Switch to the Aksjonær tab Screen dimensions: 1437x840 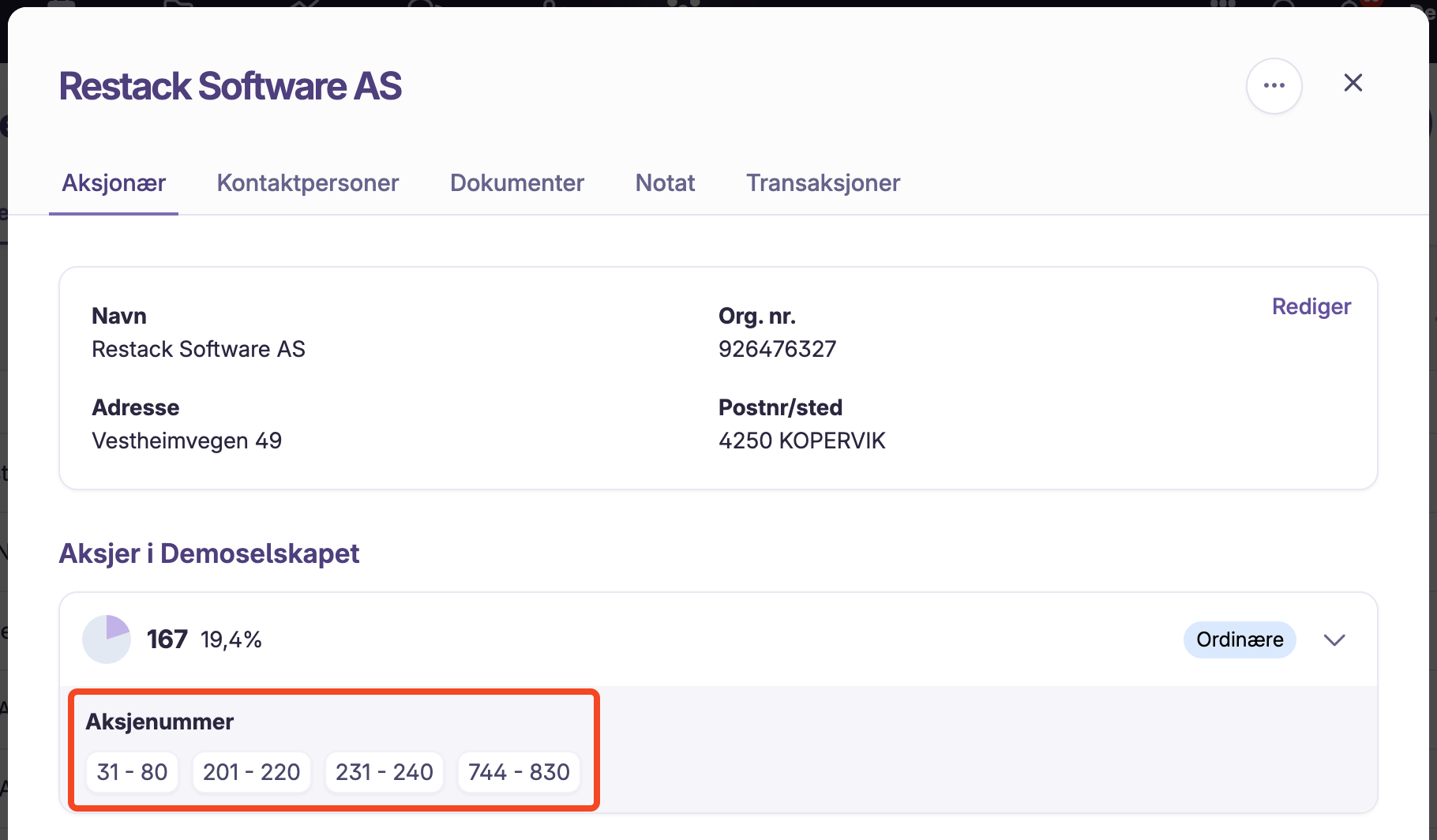(x=114, y=183)
